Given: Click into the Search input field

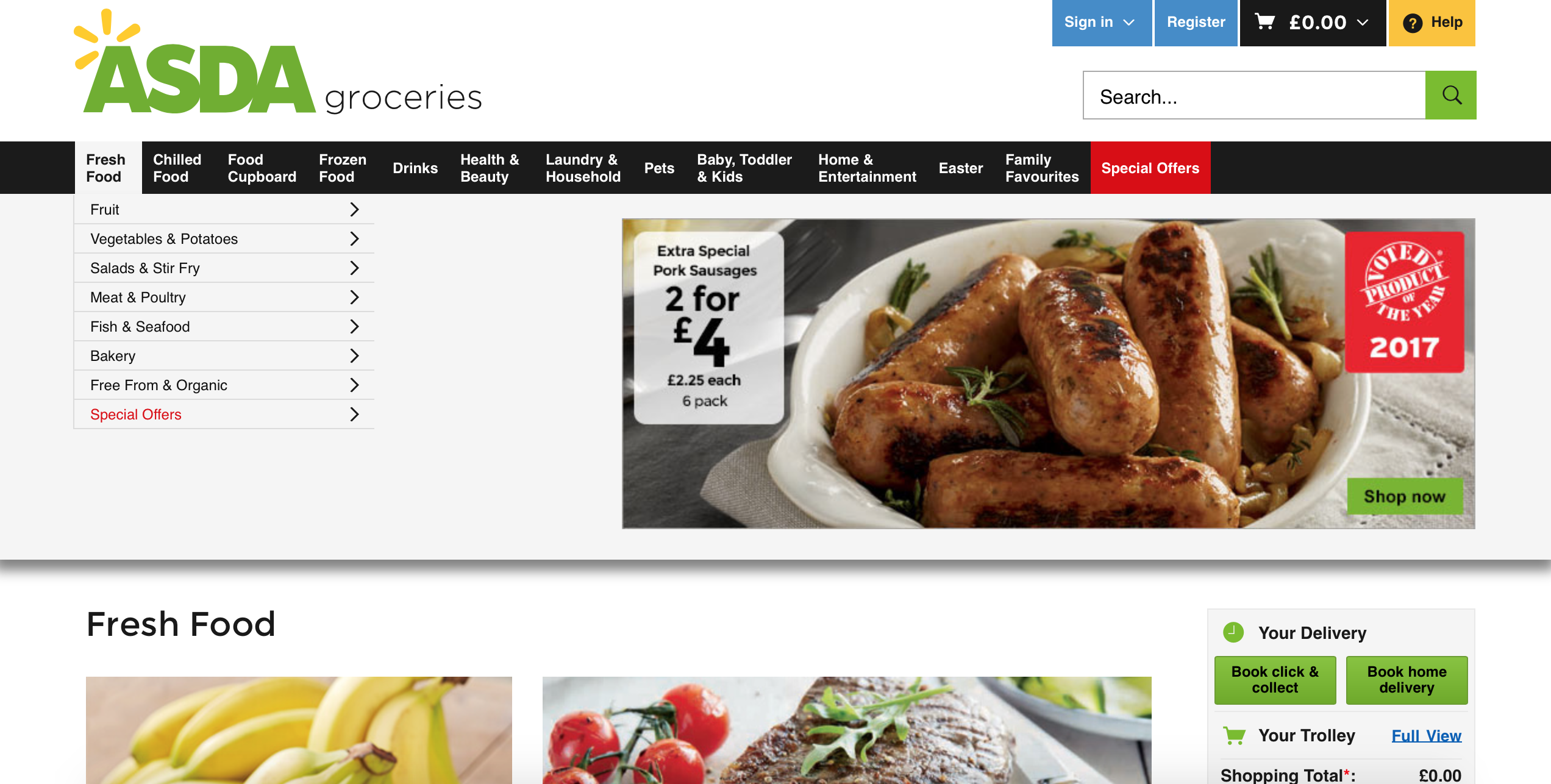Looking at the screenshot, I should 1254,95.
